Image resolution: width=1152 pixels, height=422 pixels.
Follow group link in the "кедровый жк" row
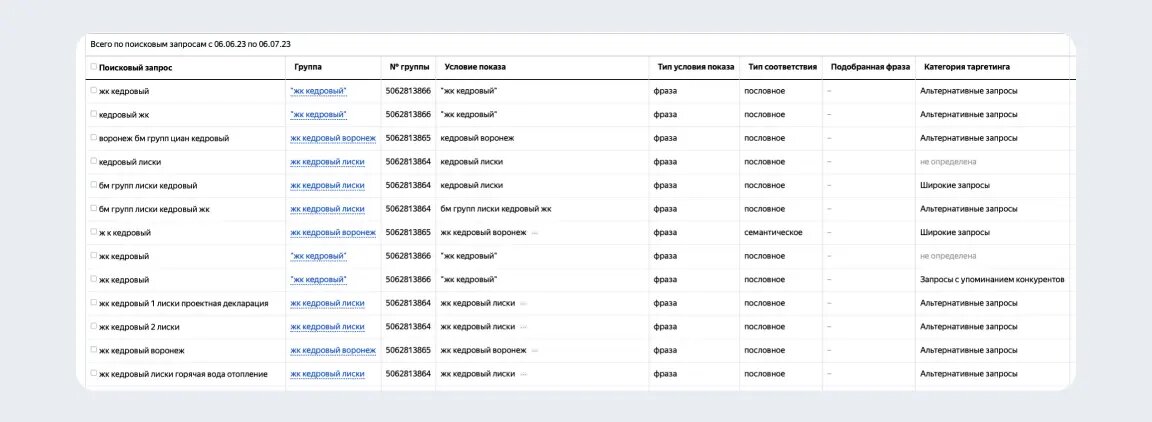[318, 115]
